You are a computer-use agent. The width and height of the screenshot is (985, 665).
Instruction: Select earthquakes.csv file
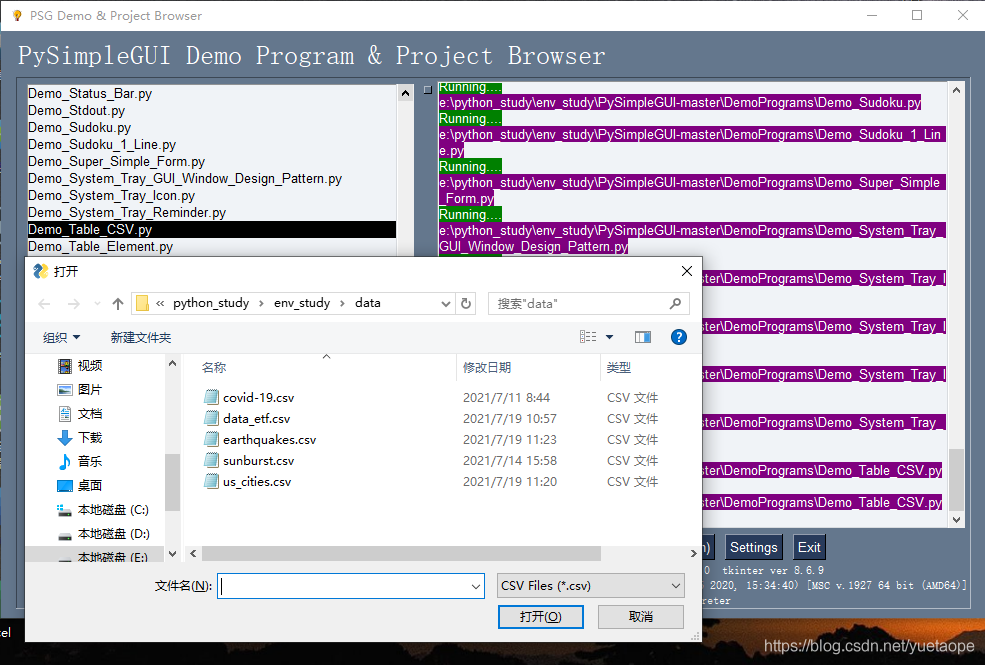tap(269, 440)
